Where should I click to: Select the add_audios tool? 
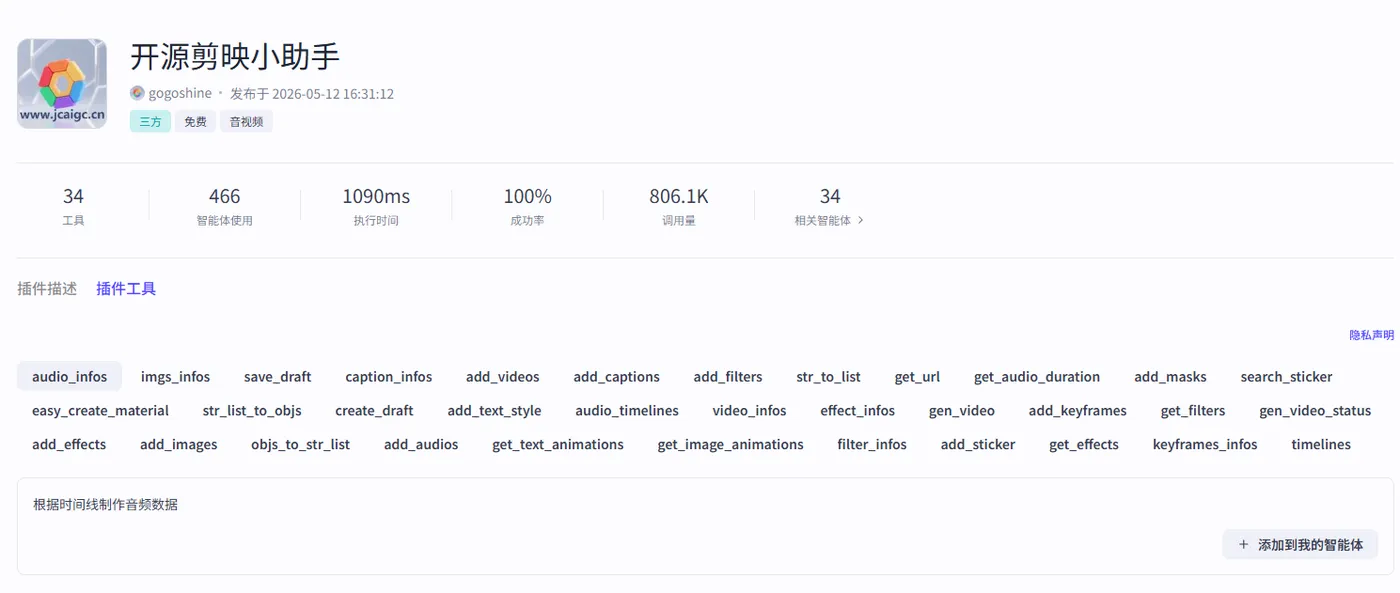421,445
